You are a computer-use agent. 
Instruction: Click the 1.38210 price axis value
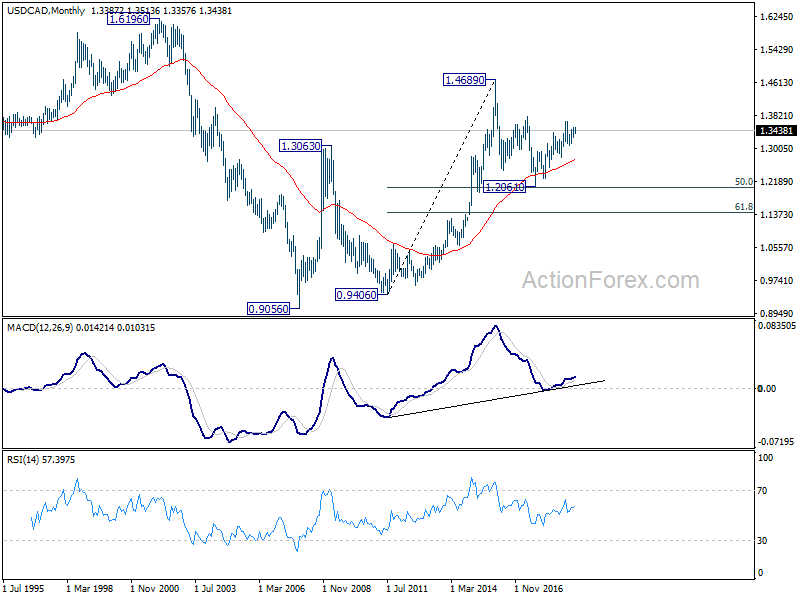pos(777,116)
